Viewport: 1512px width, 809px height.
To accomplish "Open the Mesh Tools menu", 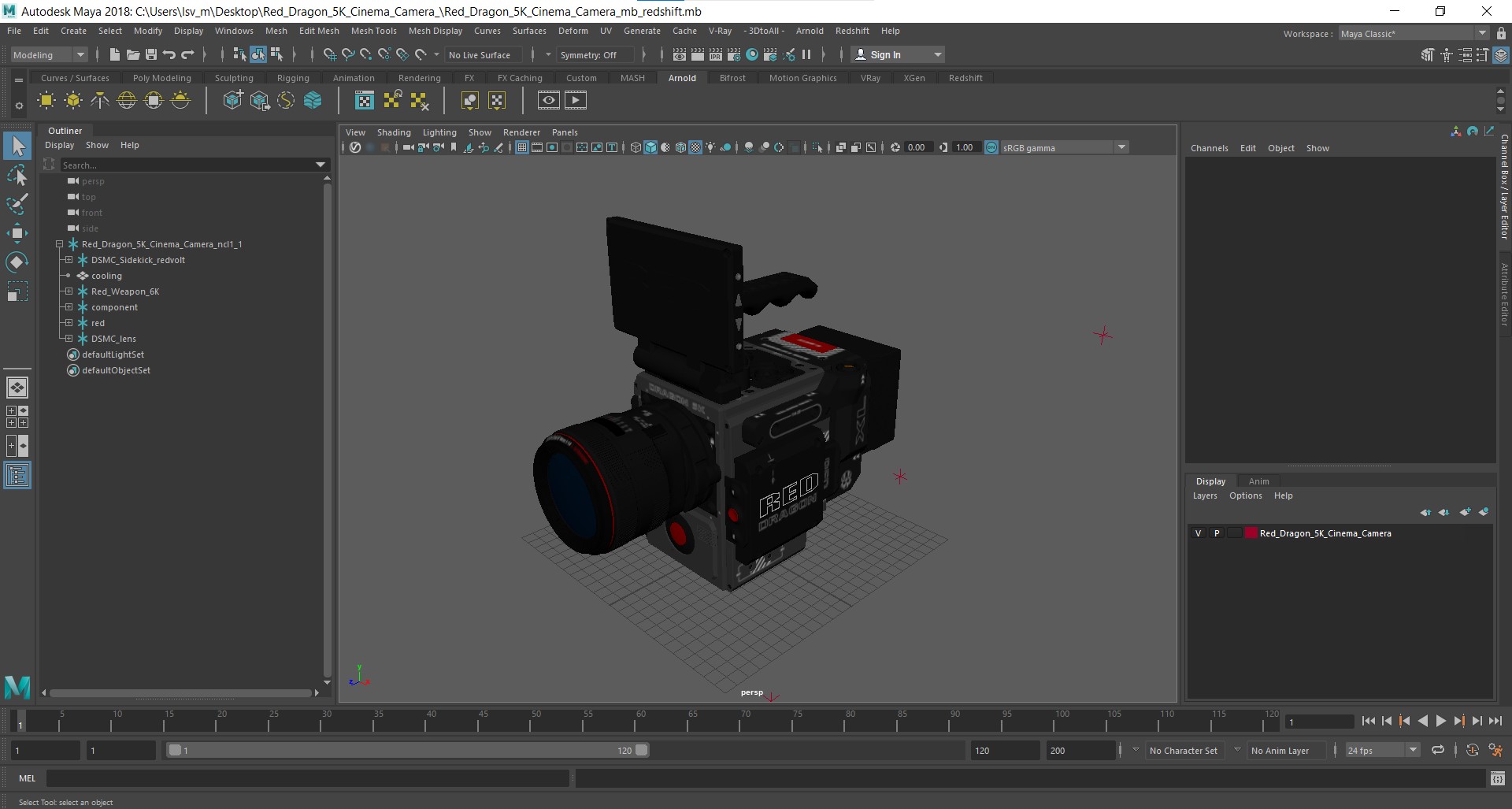I will 373,31.
